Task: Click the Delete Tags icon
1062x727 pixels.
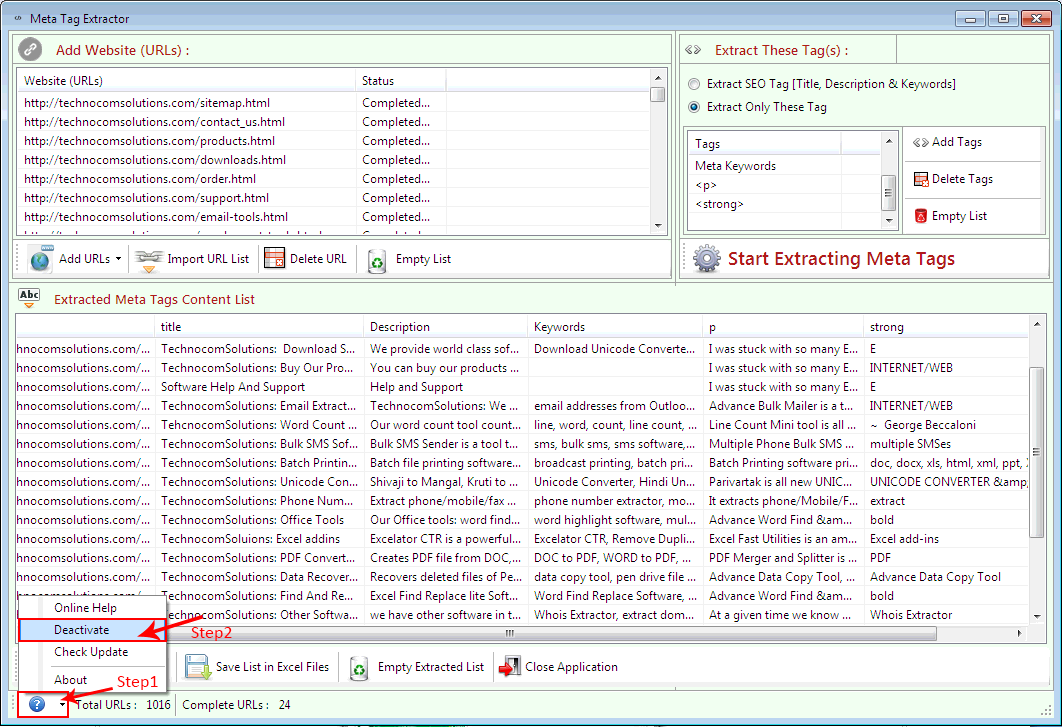Action: [921, 180]
